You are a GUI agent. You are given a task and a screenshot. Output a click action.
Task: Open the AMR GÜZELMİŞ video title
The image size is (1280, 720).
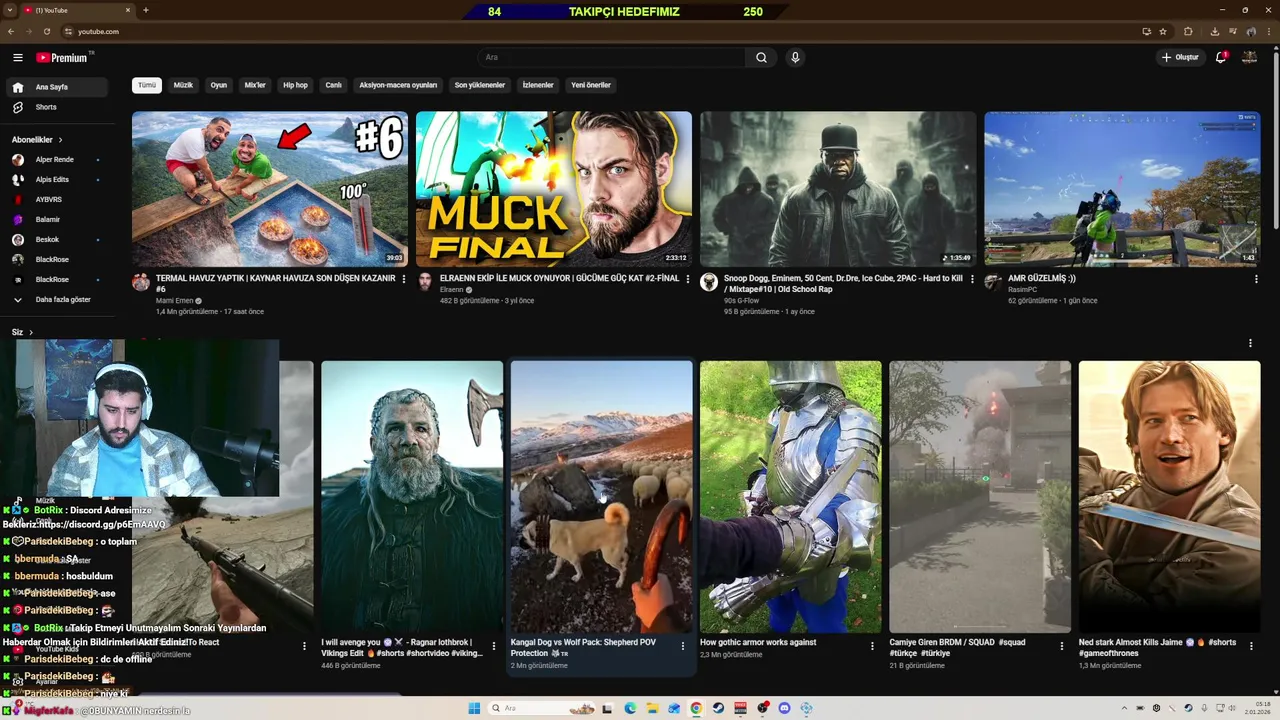click(x=1042, y=279)
